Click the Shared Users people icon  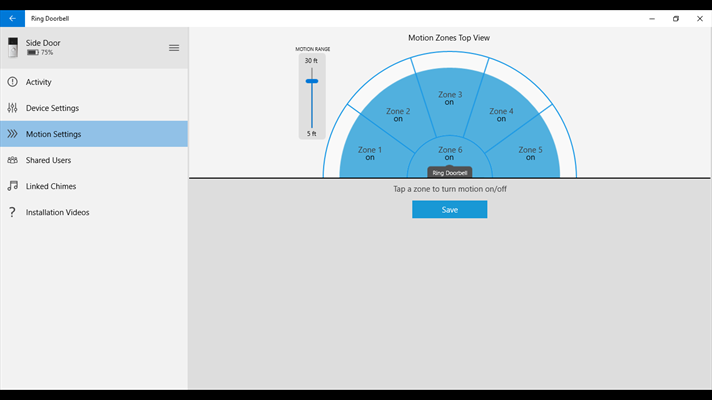pos(12,160)
